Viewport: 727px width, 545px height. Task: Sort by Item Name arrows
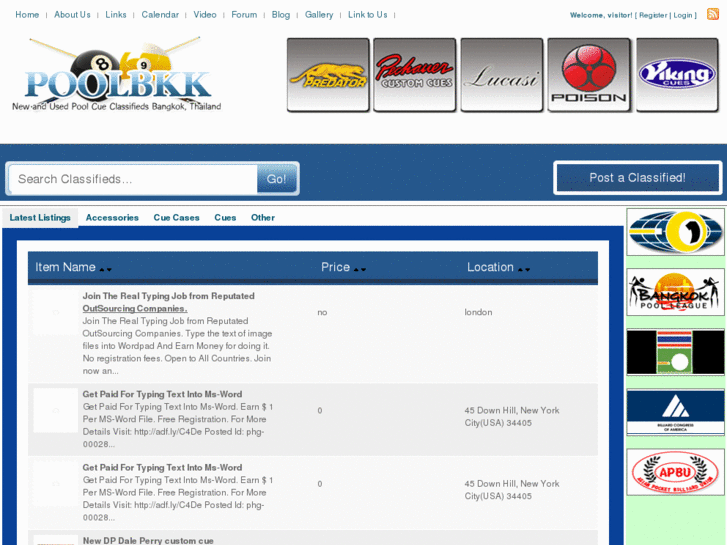pos(106,269)
